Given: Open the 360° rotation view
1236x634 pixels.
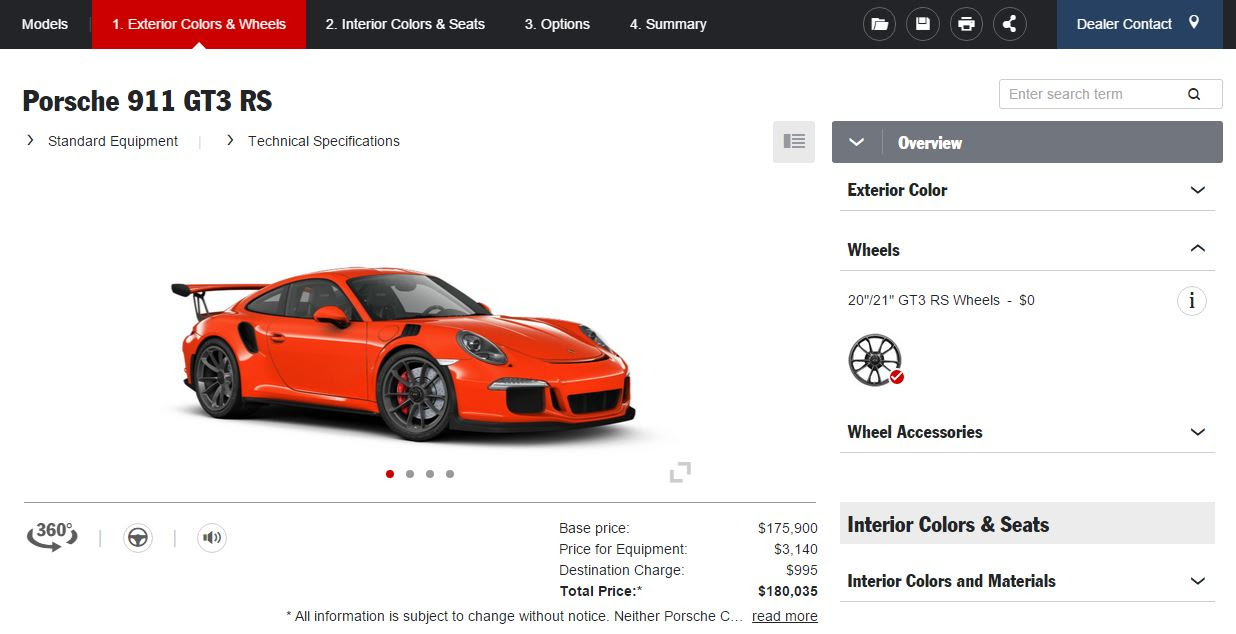Looking at the screenshot, I should coord(53,536).
